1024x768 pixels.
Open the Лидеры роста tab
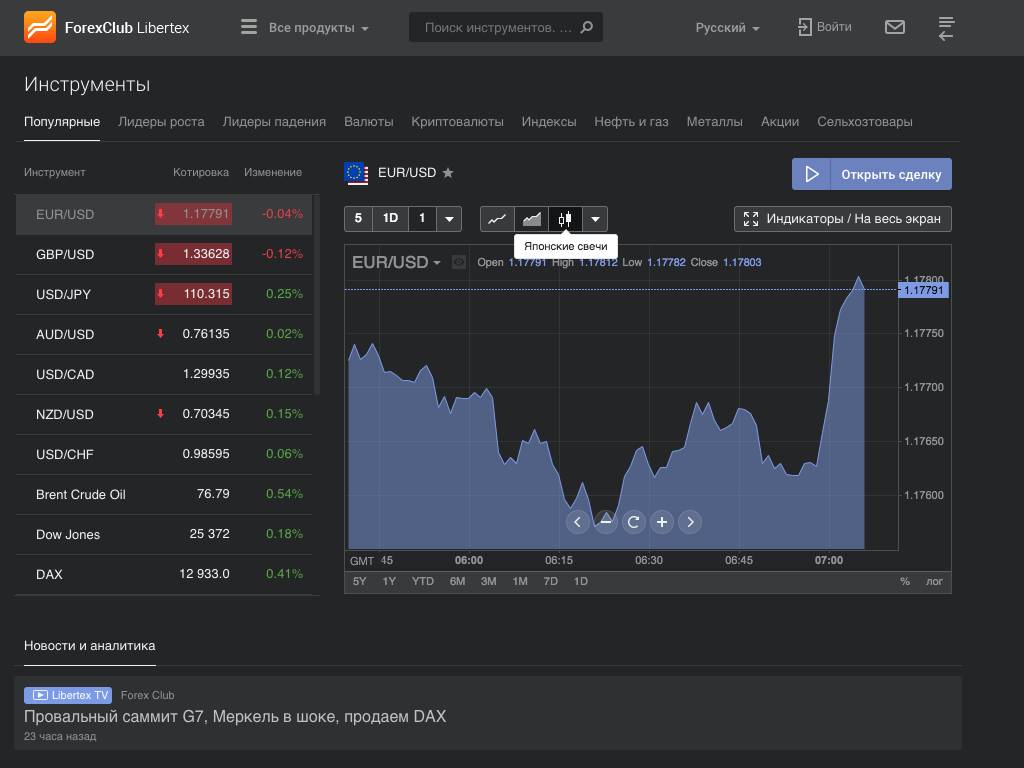click(161, 122)
